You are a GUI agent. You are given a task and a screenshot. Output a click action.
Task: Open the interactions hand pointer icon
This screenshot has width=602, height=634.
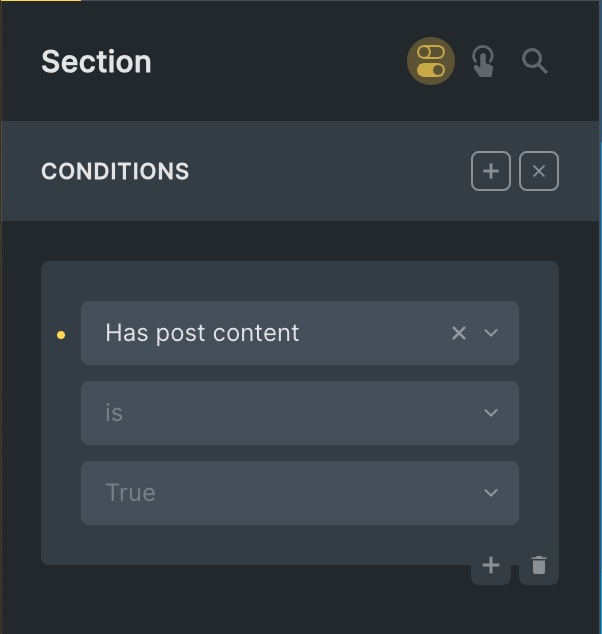pos(484,62)
